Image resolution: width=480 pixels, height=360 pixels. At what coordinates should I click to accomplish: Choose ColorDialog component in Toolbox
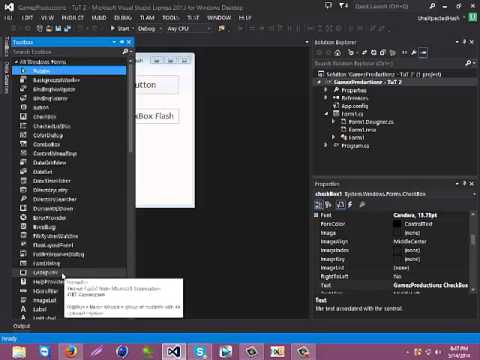pyautogui.click(x=48, y=135)
